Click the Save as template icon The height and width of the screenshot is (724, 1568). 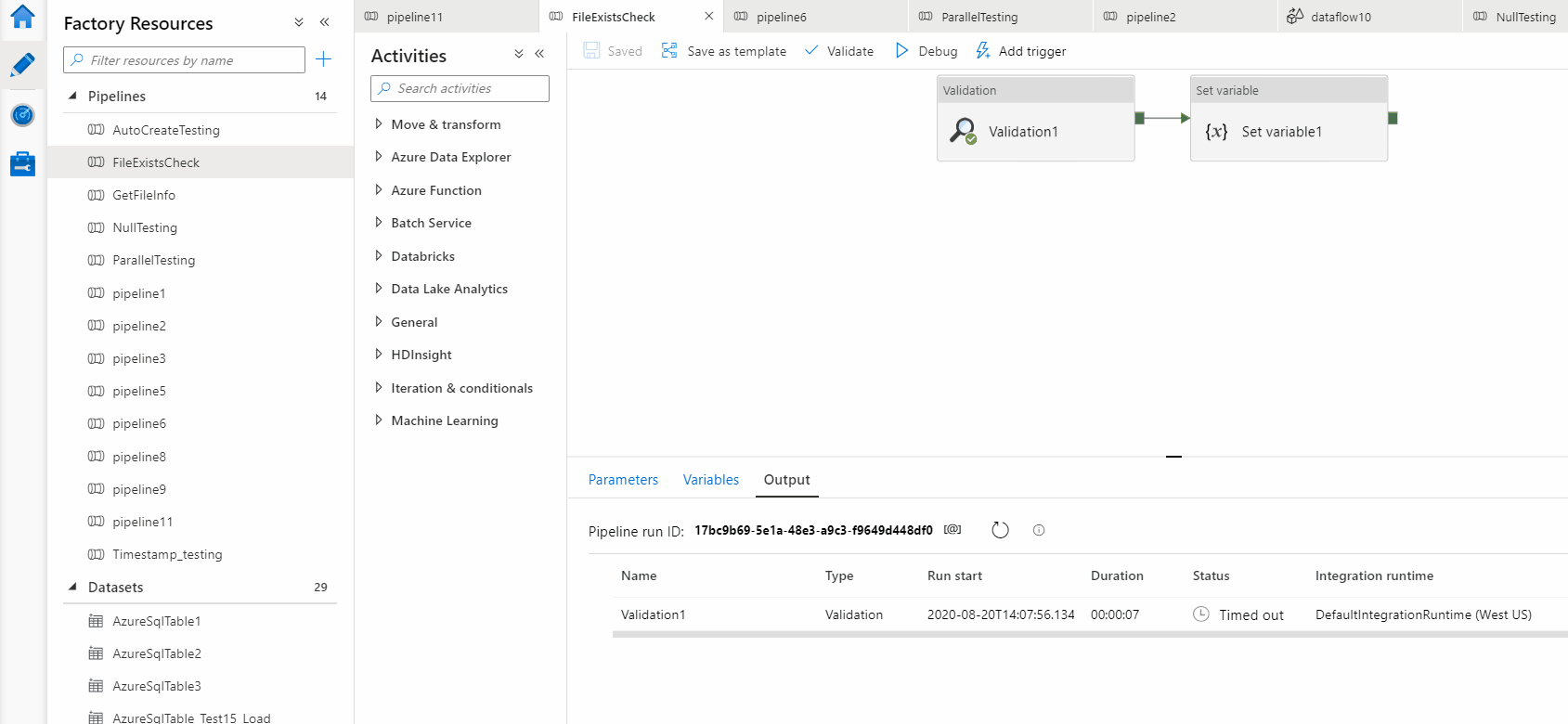pos(669,50)
